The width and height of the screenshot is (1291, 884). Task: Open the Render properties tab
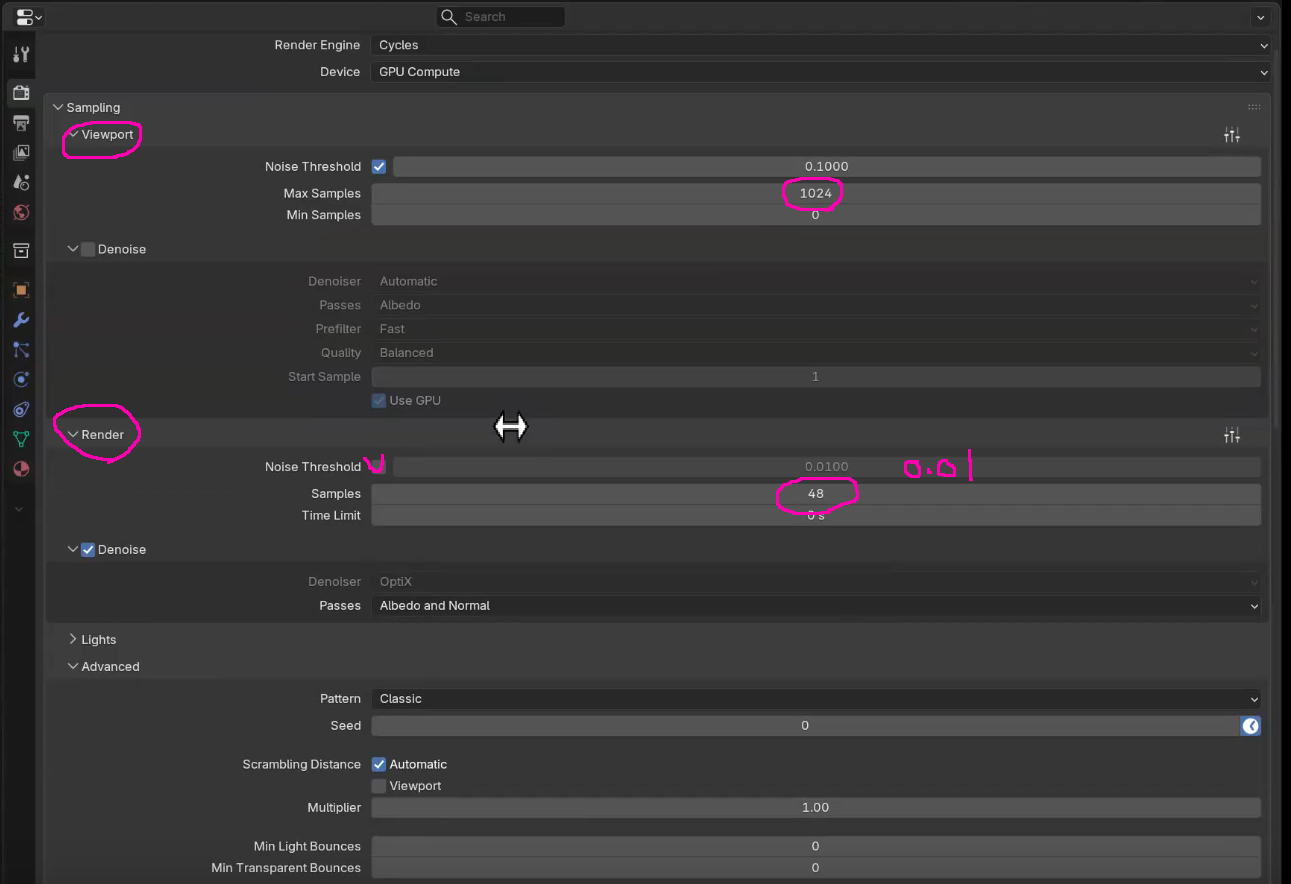click(20, 93)
